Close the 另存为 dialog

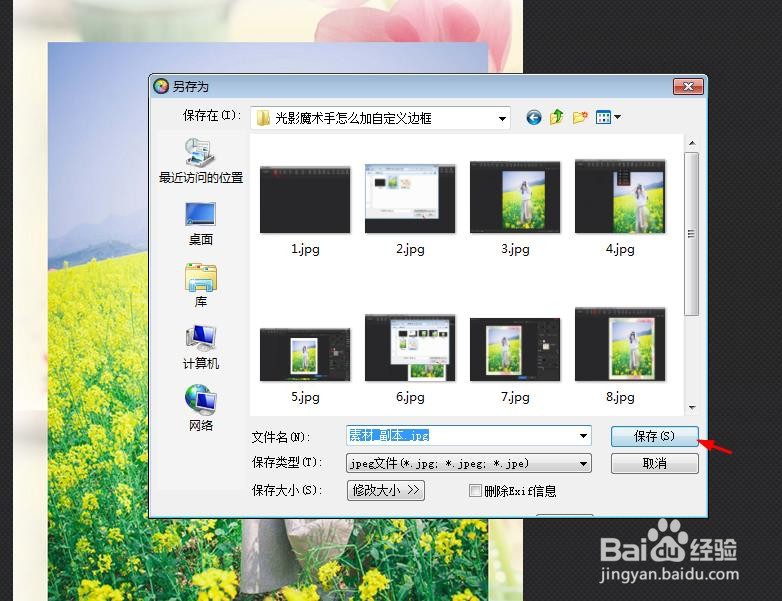(x=688, y=86)
